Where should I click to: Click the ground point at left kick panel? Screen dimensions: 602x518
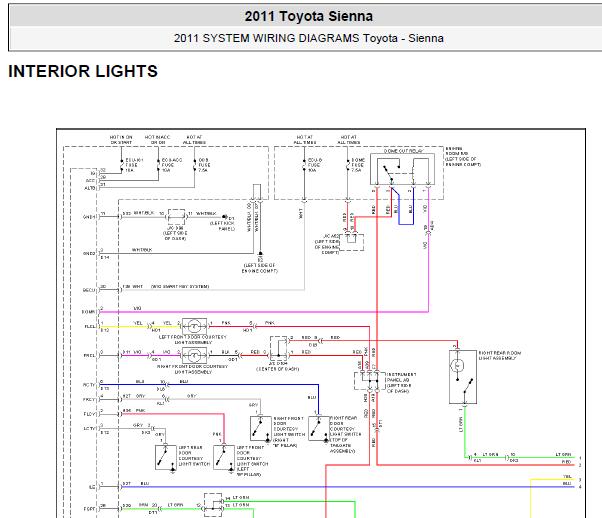(225, 217)
